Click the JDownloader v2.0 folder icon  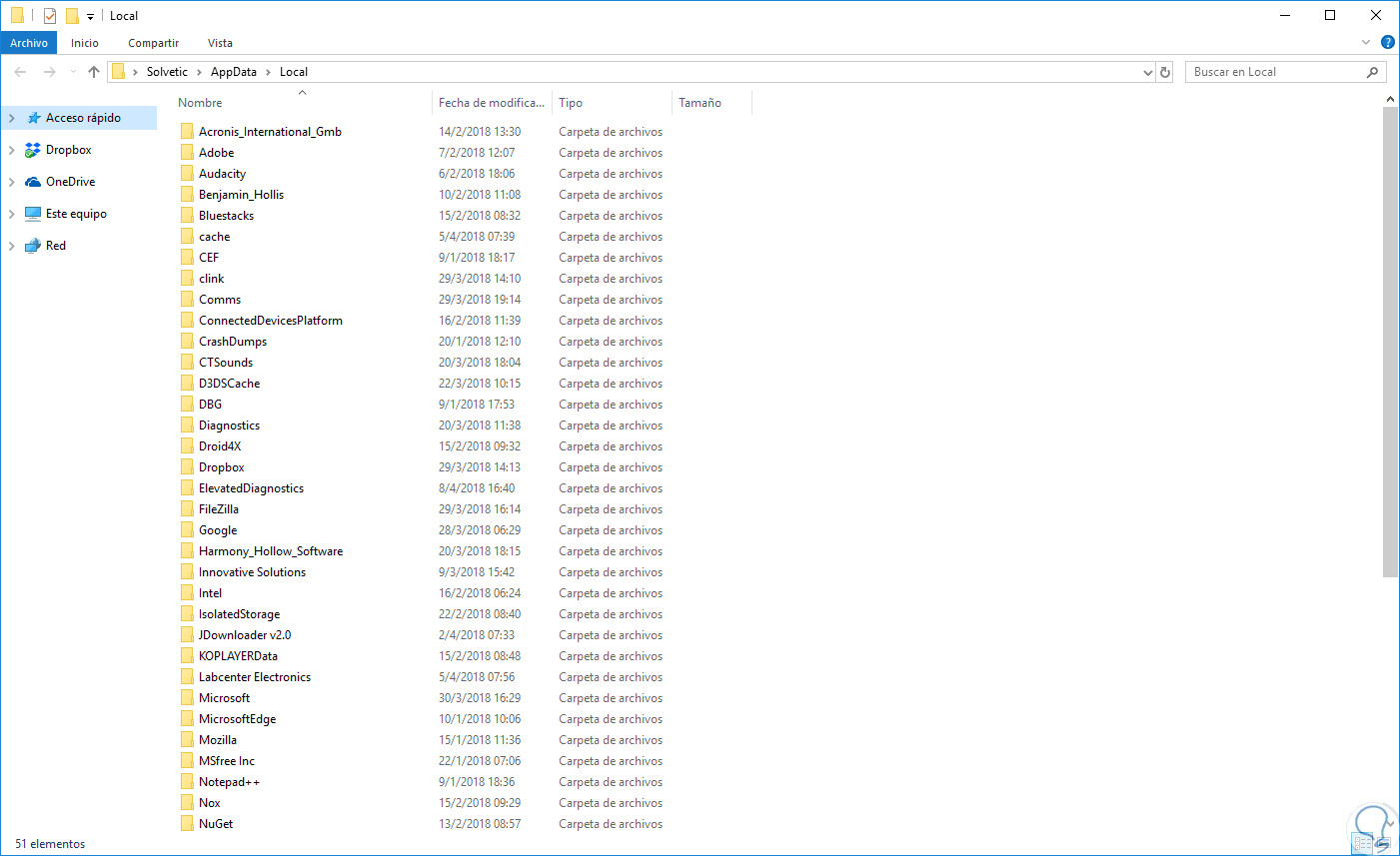(x=187, y=635)
